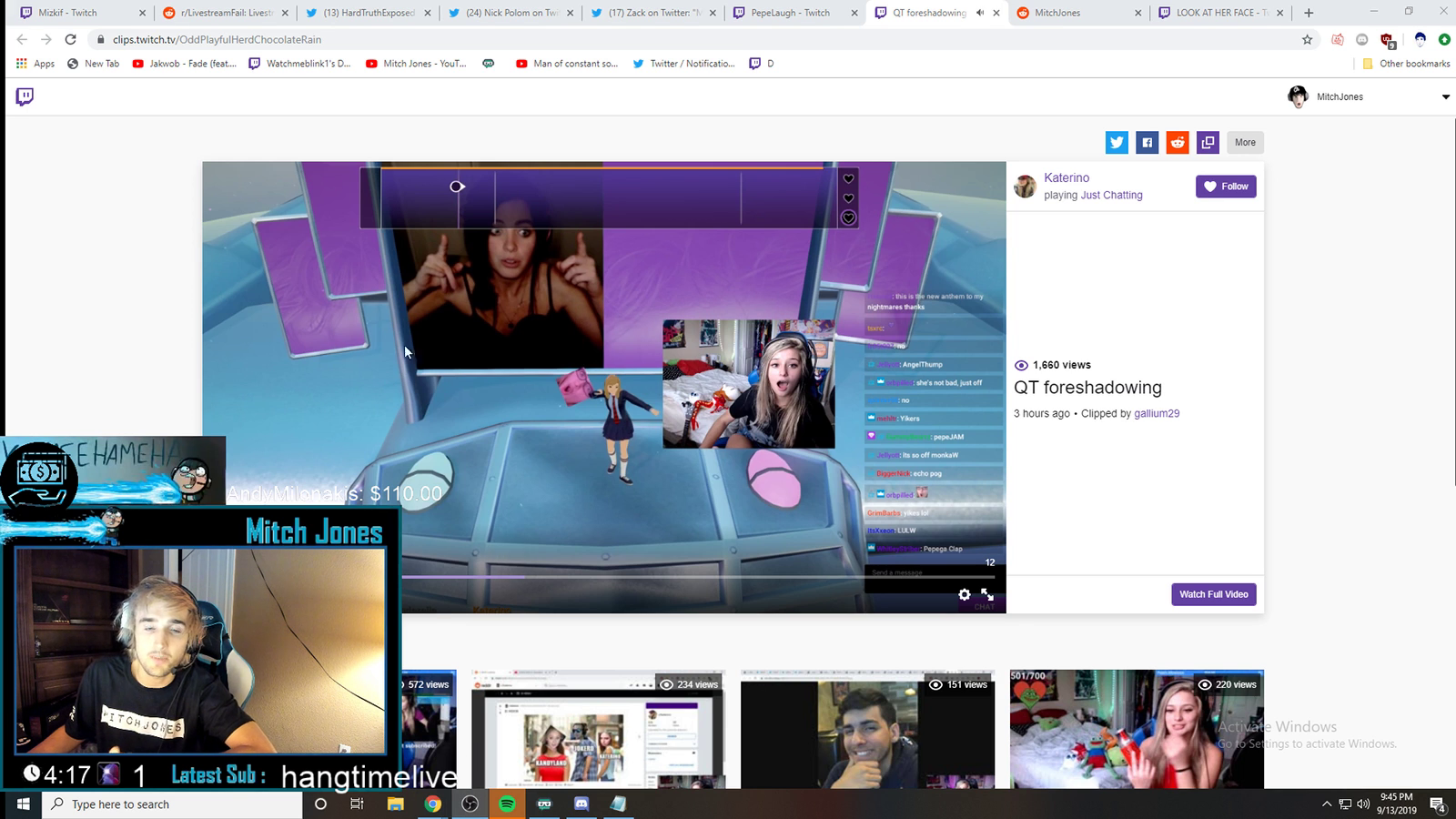The height and width of the screenshot is (819, 1456).
Task: Open the Other bookmarks folder
Action: coord(1406,64)
